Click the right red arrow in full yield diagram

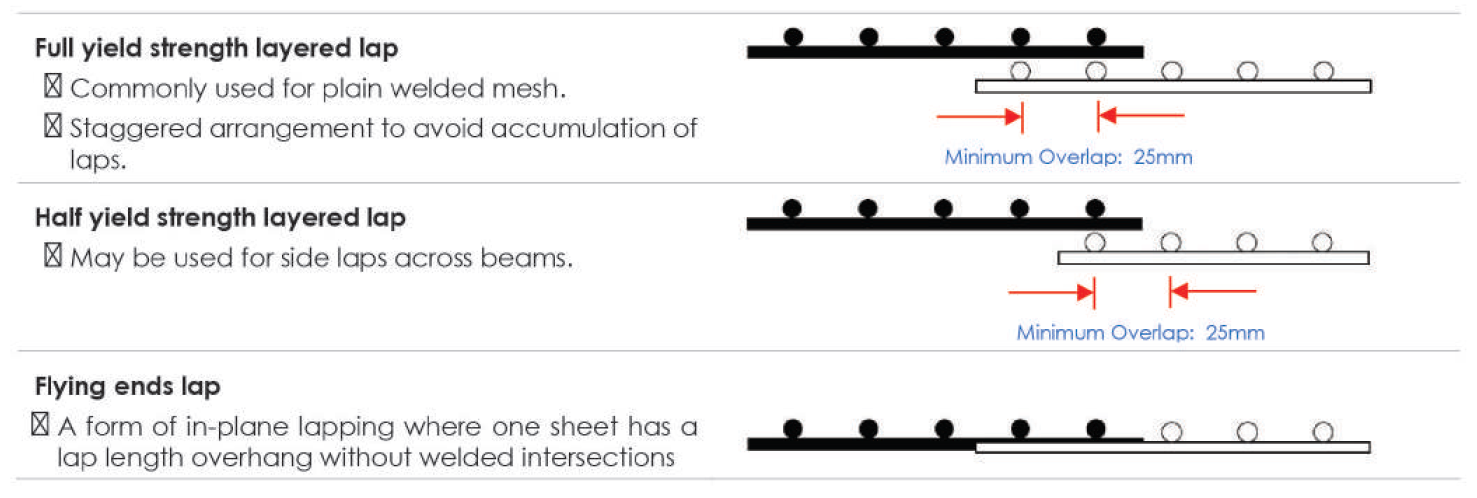[1140, 117]
